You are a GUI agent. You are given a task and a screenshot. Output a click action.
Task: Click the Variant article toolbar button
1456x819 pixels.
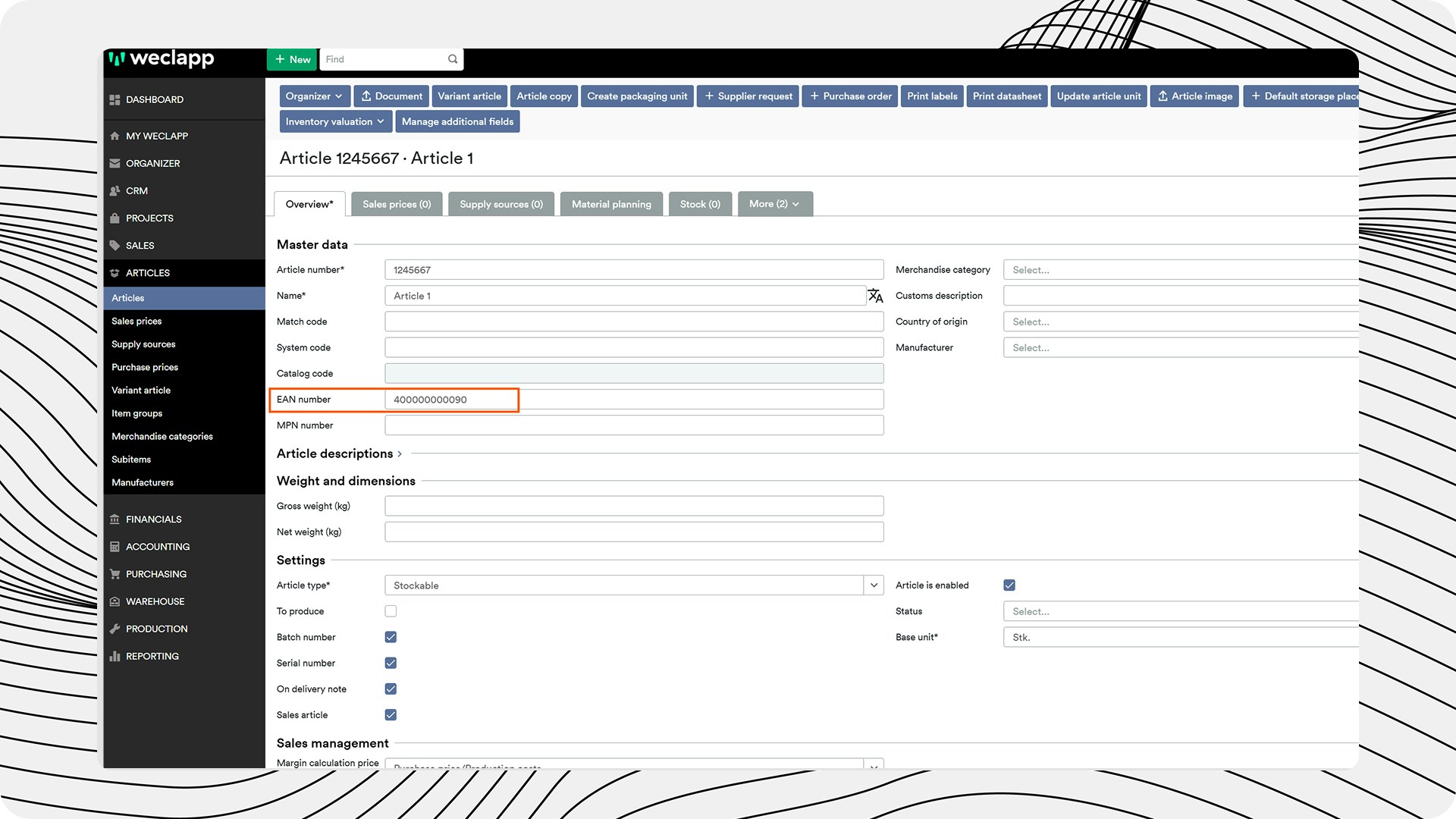point(469,96)
